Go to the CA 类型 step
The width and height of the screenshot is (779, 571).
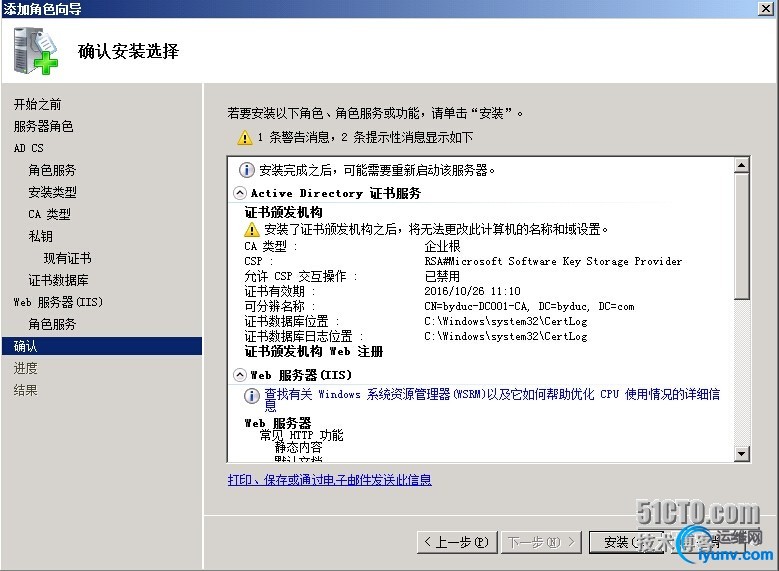[49, 214]
